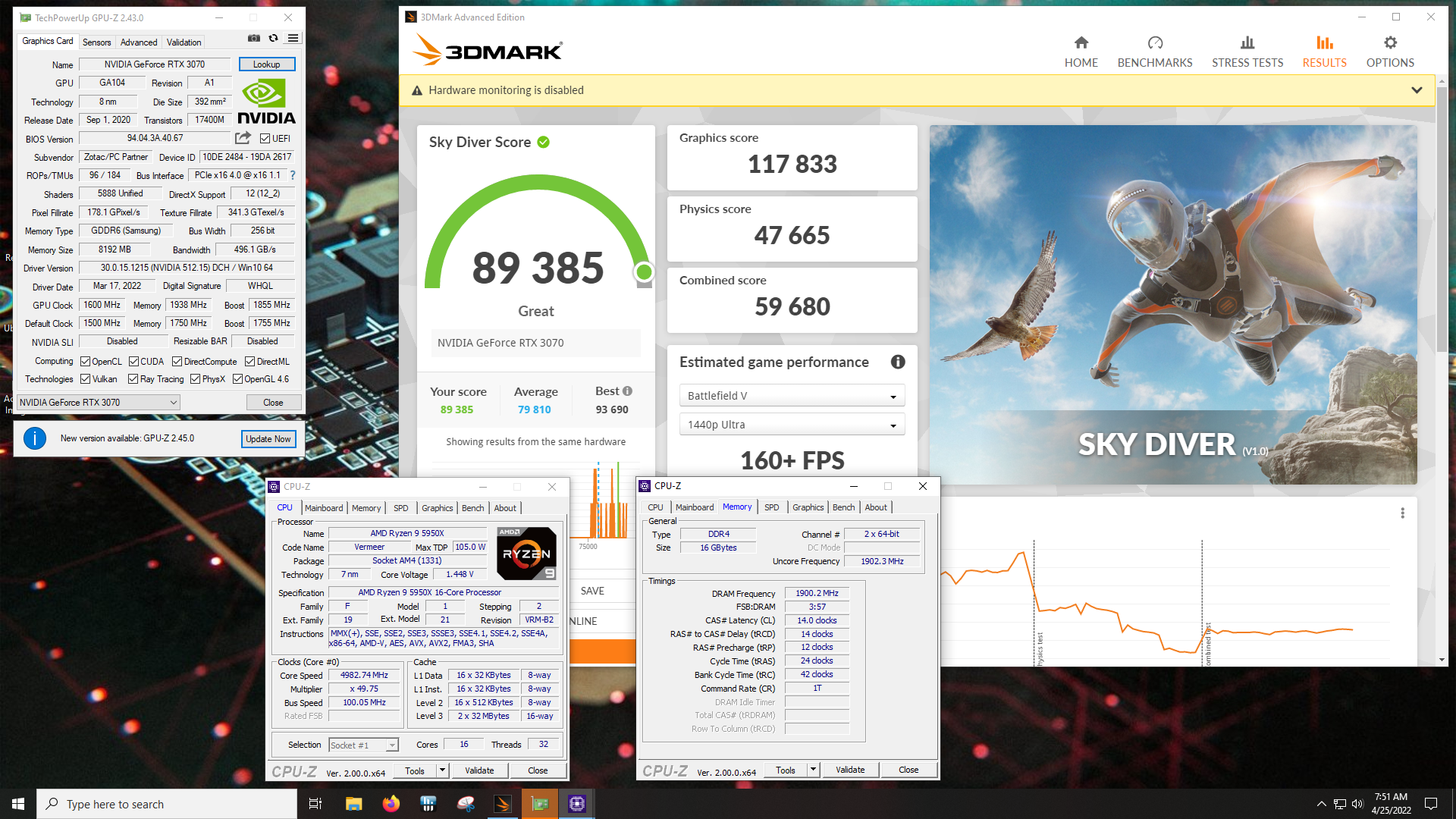Open the GPU-Z hamburger menu
The width and height of the screenshot is (1456, 819).
click(x=293, y=38)
